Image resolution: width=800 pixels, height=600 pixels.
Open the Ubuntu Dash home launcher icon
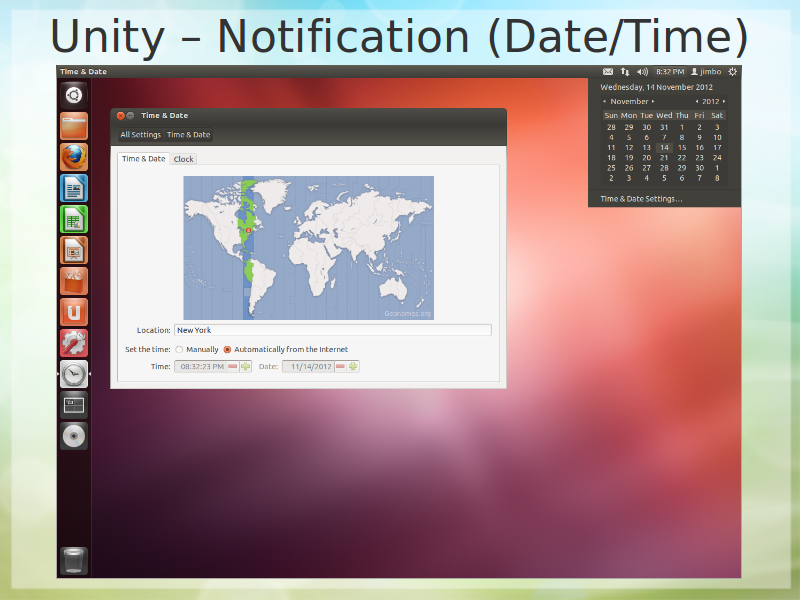(x=74, y=95)
